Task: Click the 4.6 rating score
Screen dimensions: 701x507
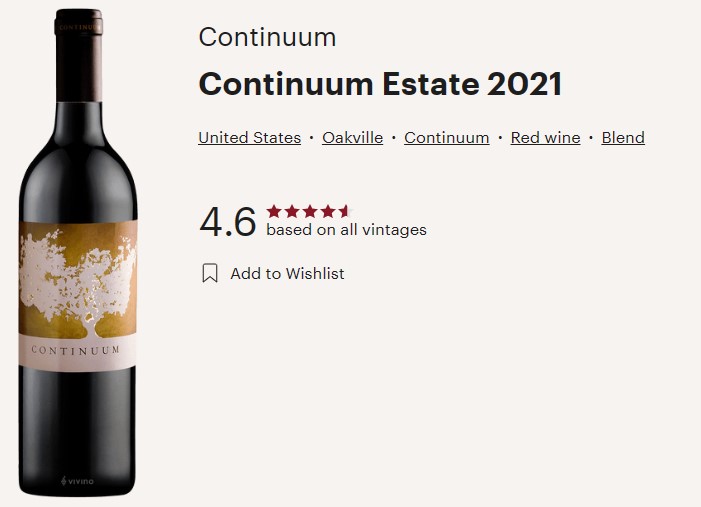Action: coord(228,222)
